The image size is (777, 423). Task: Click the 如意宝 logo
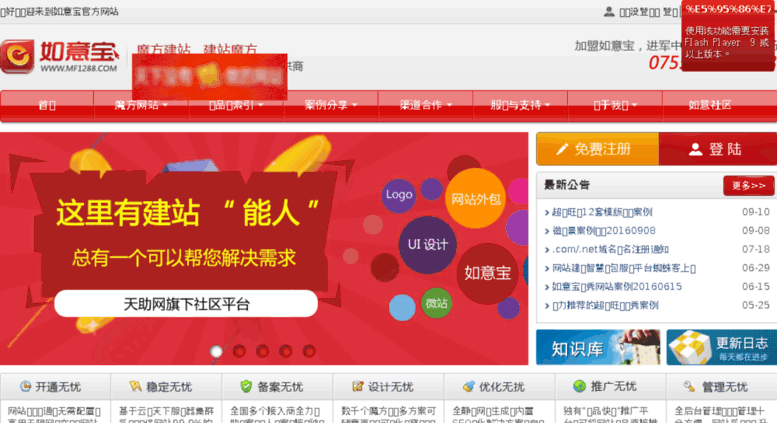pyautogui.click(x=60, y=56)
